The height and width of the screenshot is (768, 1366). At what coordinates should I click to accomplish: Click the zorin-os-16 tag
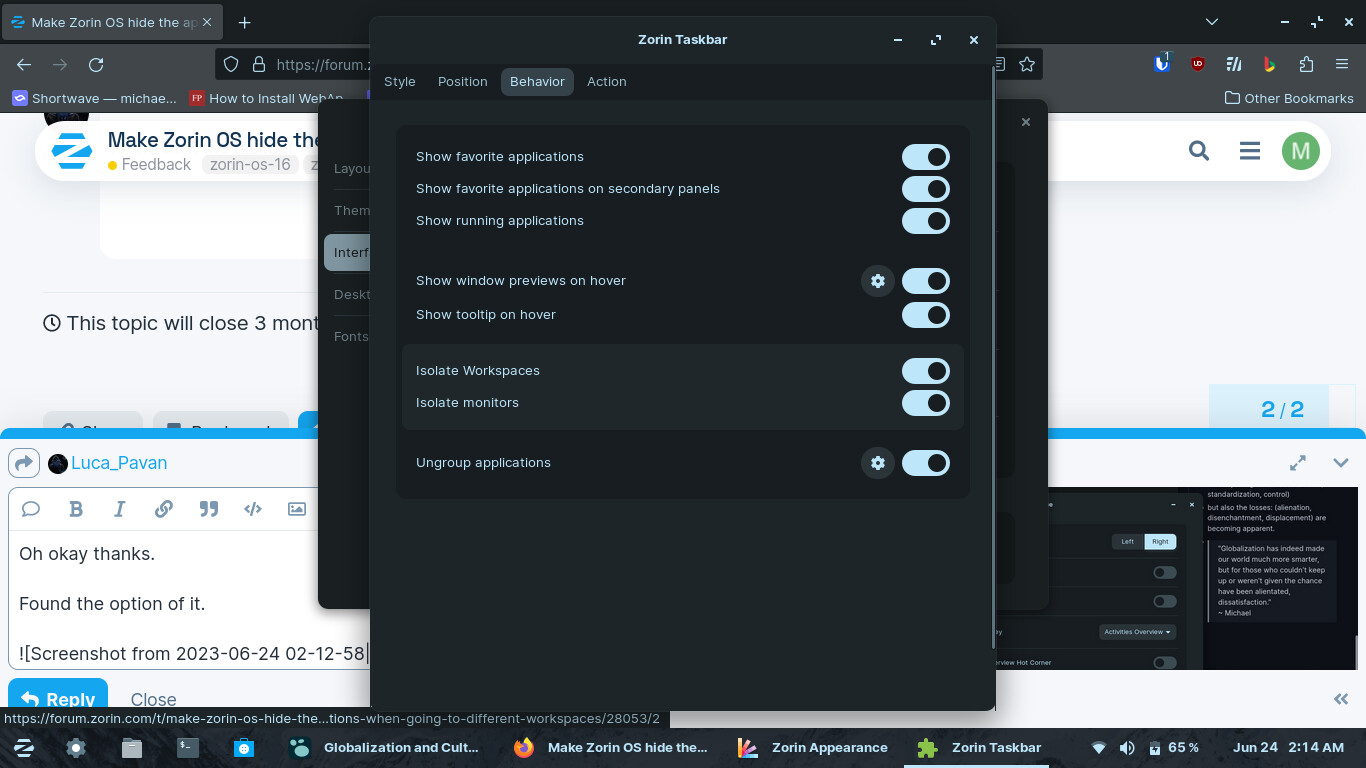[250, 165]
